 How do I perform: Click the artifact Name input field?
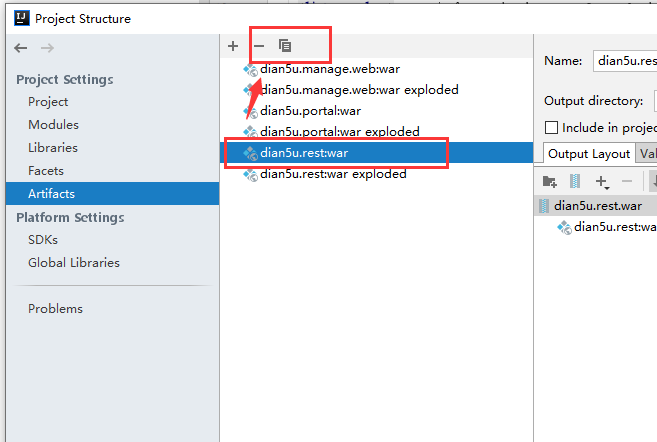coord(625,60)
